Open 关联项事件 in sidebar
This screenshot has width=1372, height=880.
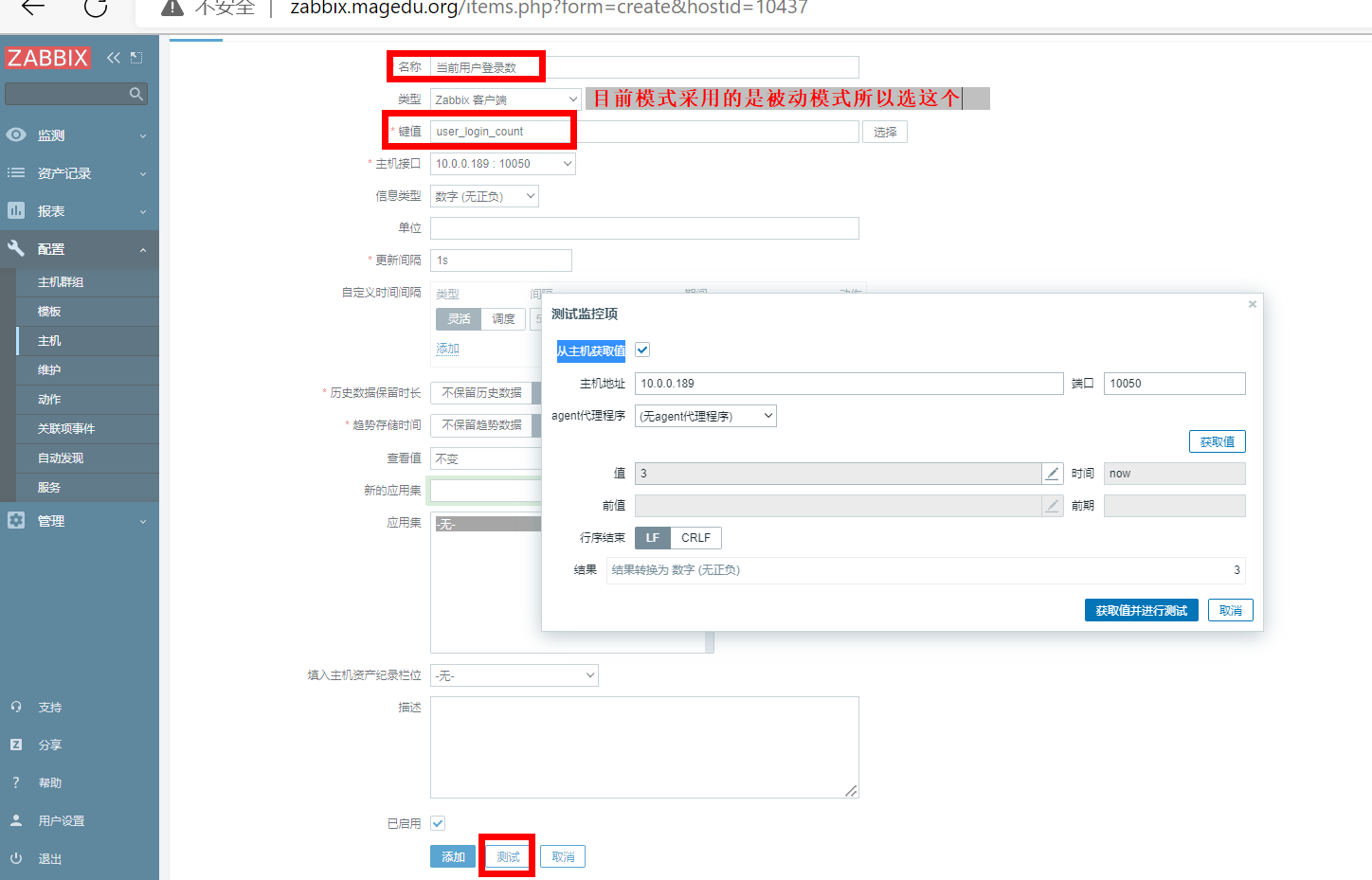[x=66, y=429]
